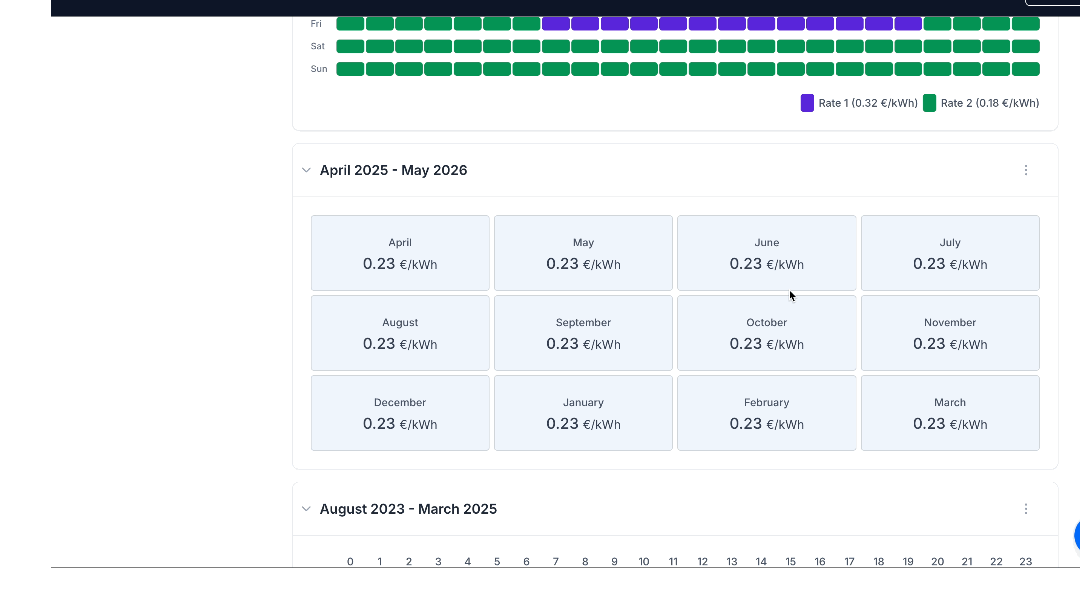Screen dimensions: 1080x608
Task: Select the June price card
Action: point(767,253)
